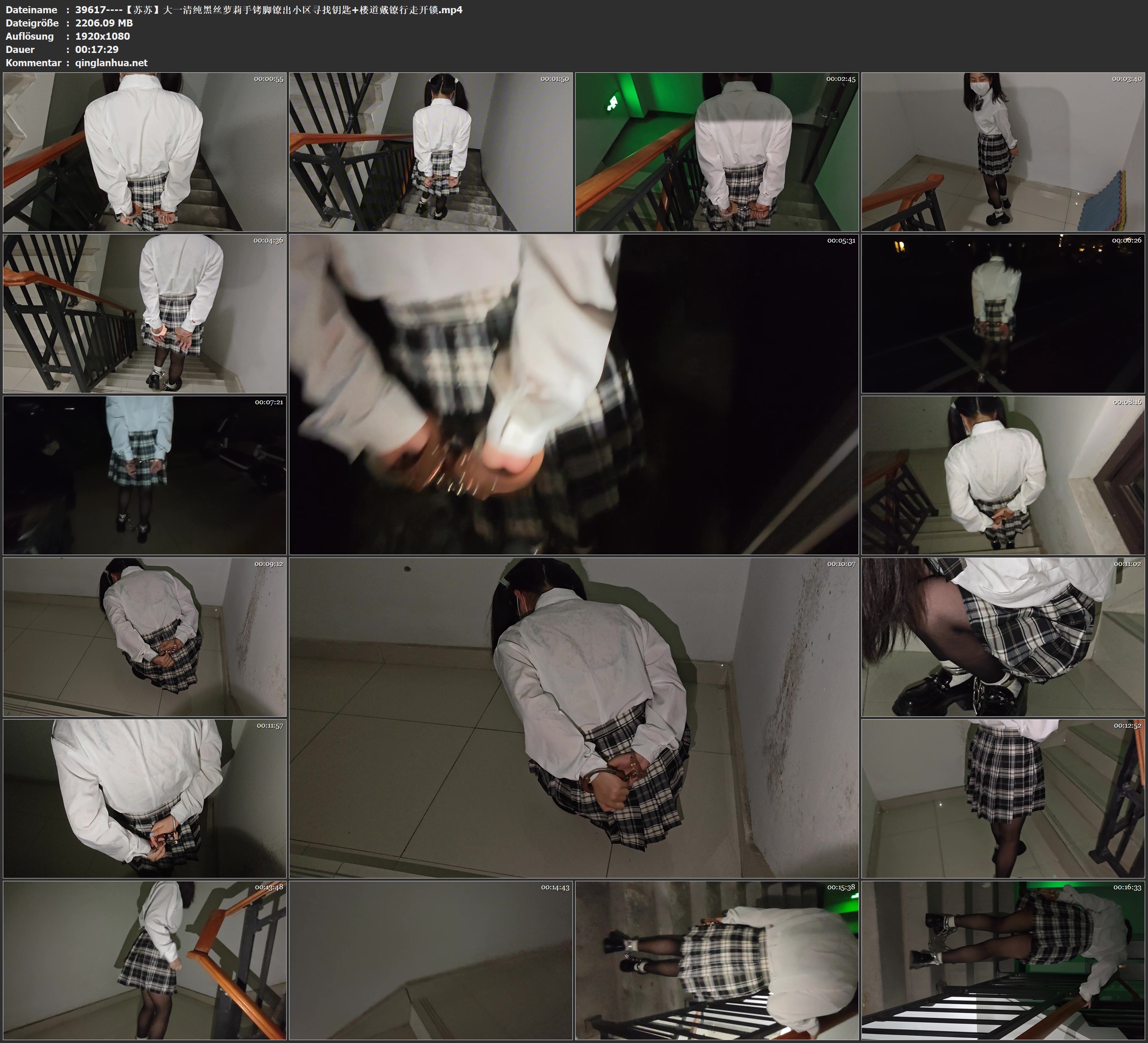
Task: Click the dark outdoor frame at 00:06:26
Action: 1003,313
